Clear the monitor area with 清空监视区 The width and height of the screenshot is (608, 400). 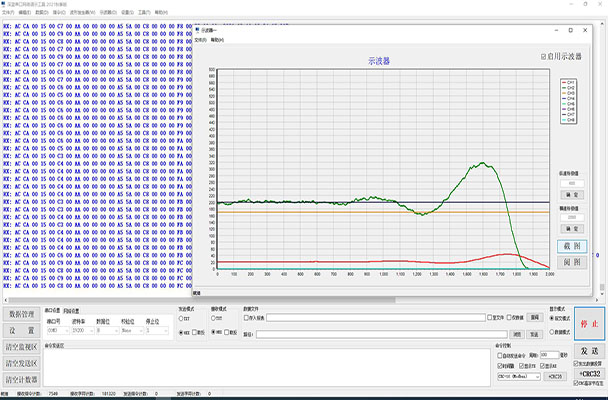click(22, 347)
